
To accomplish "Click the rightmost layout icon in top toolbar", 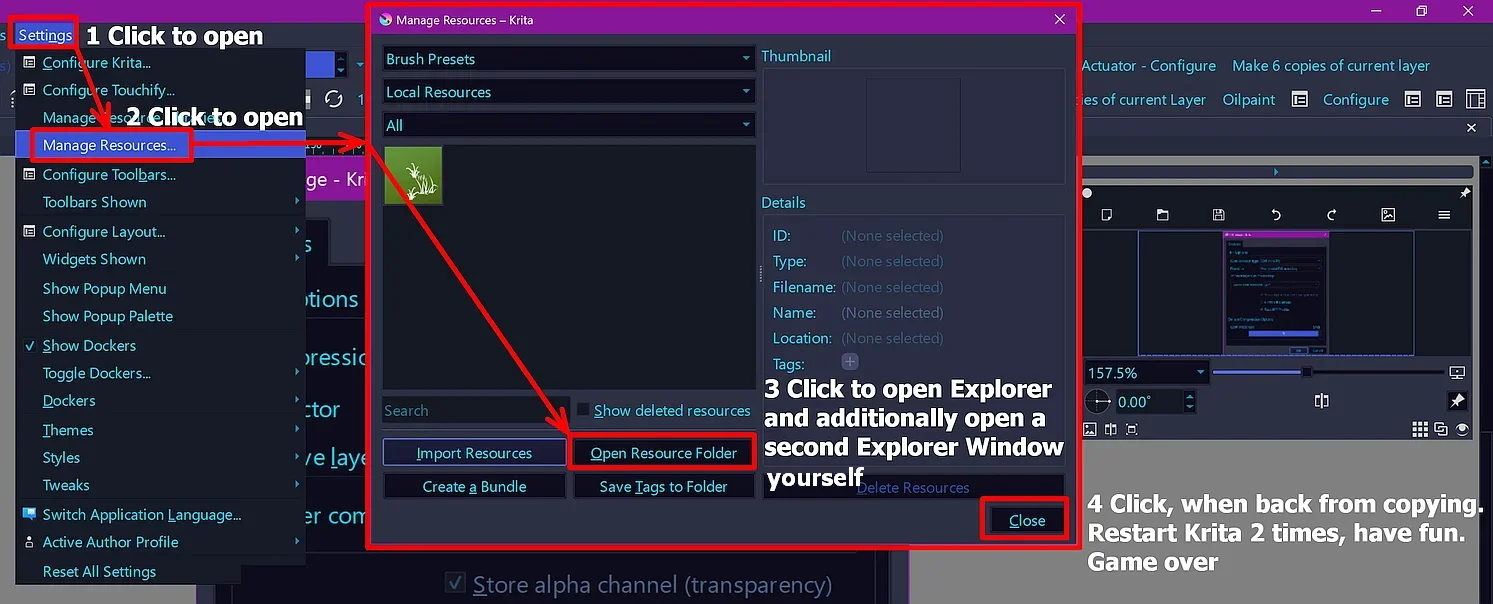I will (1475, 100).
